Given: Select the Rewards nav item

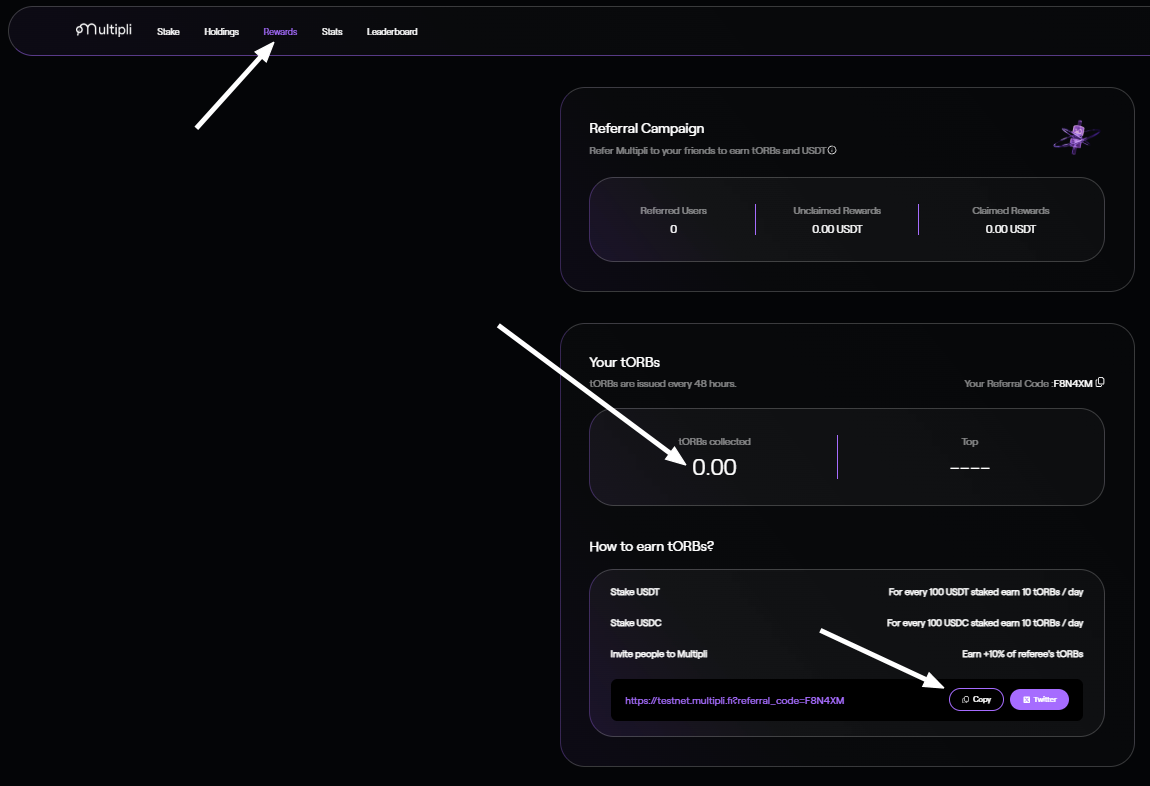Looking at the screenshot, I should (280, 32).
